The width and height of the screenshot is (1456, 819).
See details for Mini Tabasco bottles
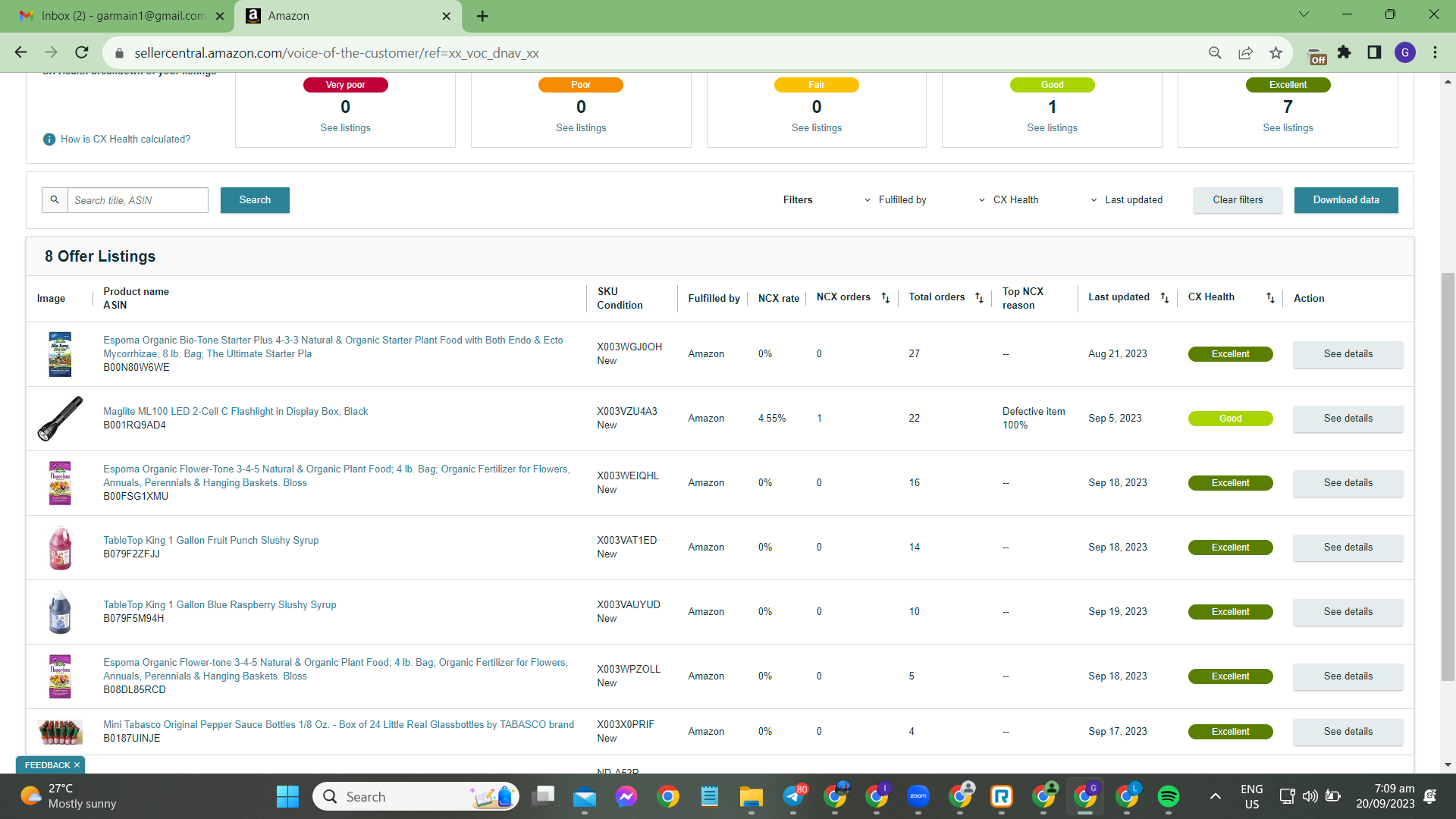pyautogui.click(x=1348, y=732)
